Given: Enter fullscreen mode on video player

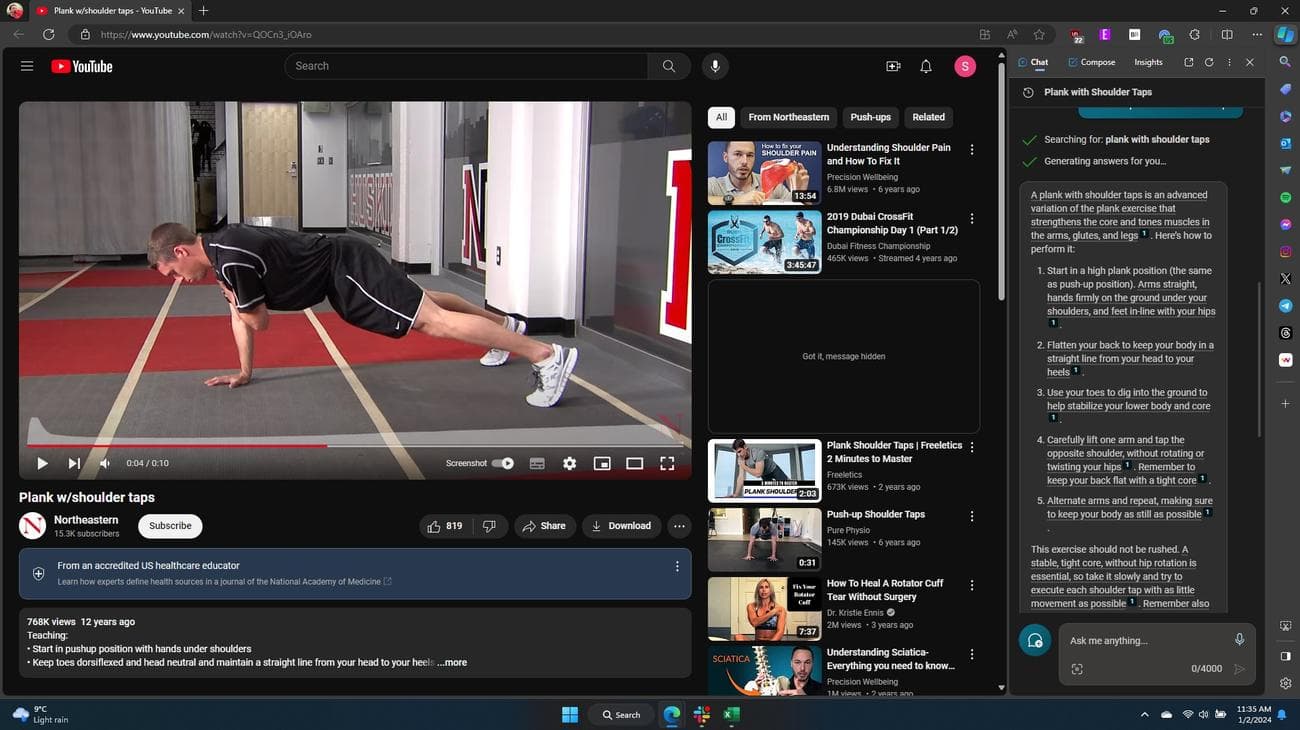Looking at the screenshot, I should coord(667,463).
